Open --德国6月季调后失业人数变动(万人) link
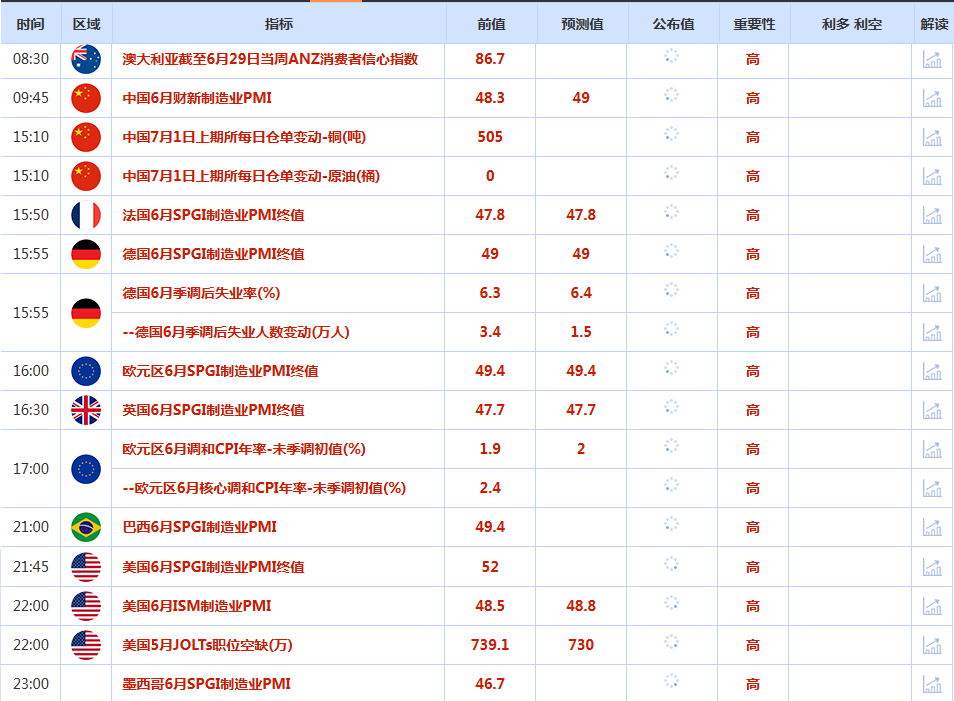Screen dimensions: 954x701 coord(236,332)
